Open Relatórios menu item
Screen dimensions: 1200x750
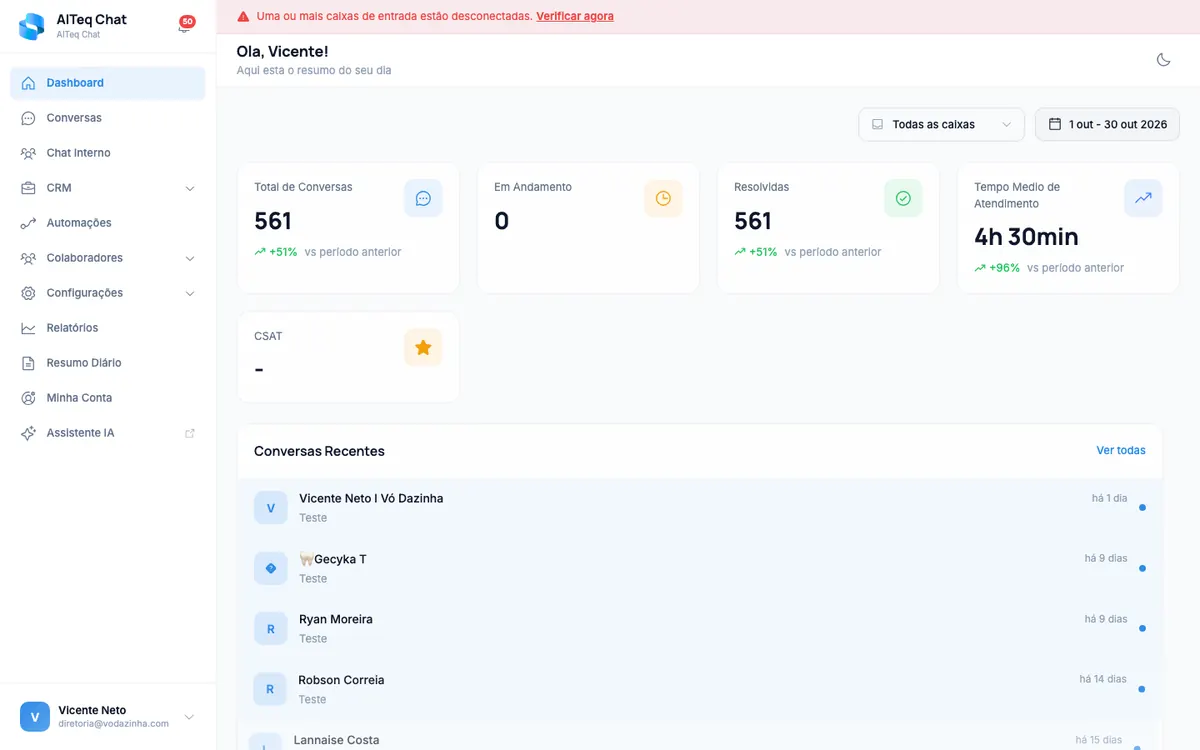(x=108, y=328)
